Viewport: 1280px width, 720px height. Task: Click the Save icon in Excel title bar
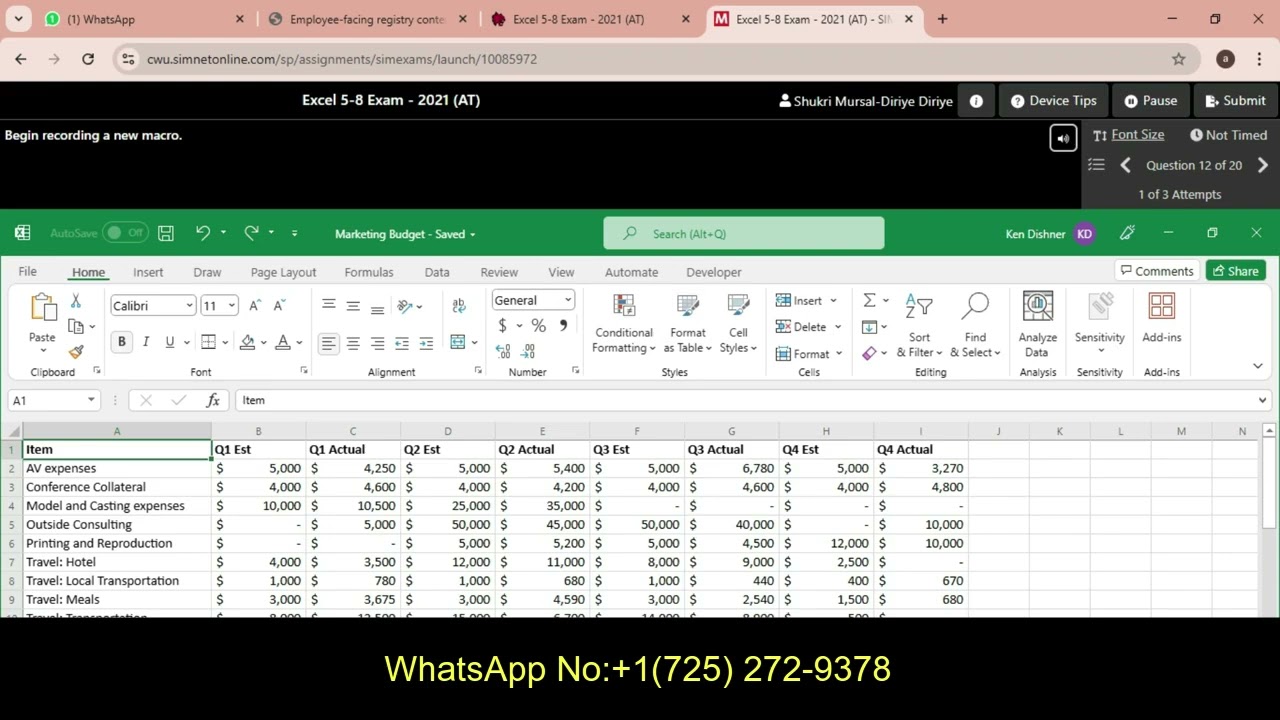[x=166, y=233]
